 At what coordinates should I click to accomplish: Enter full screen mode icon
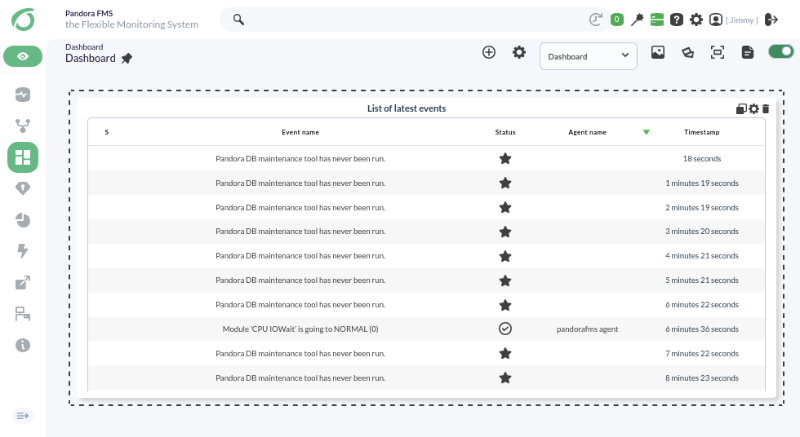tap(717, 52)
